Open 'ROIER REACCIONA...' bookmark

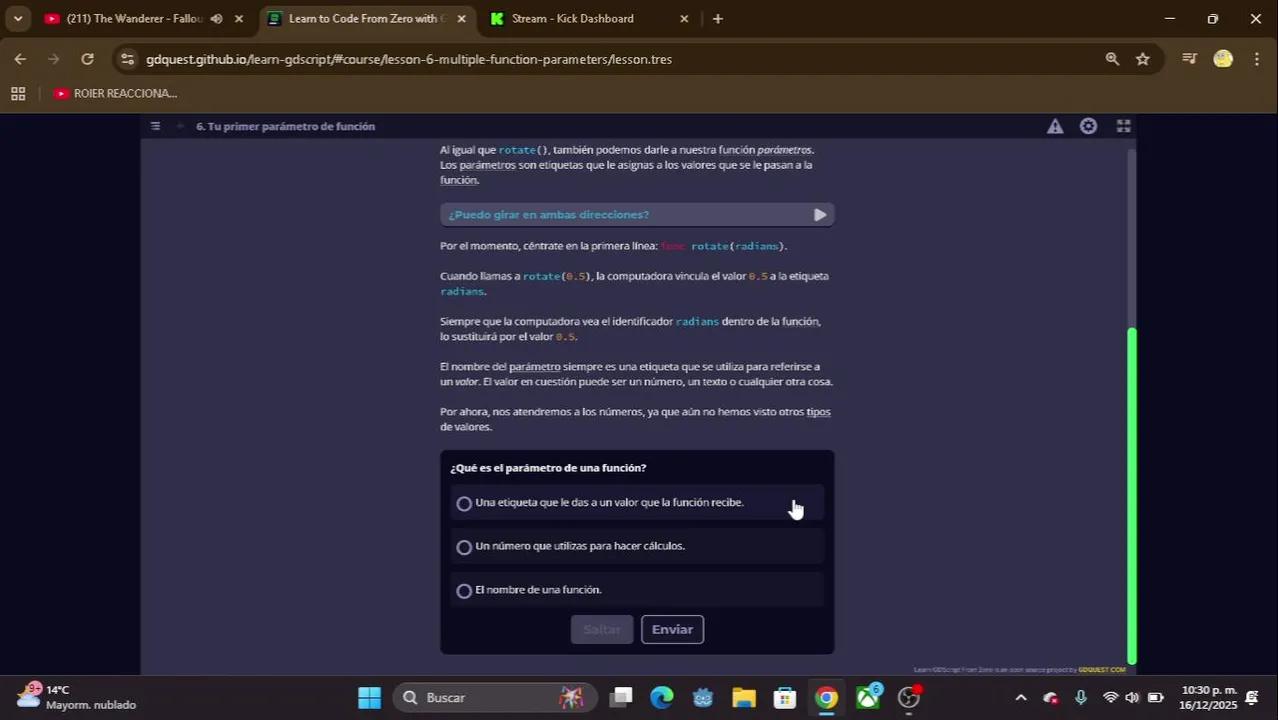point(115,93)
